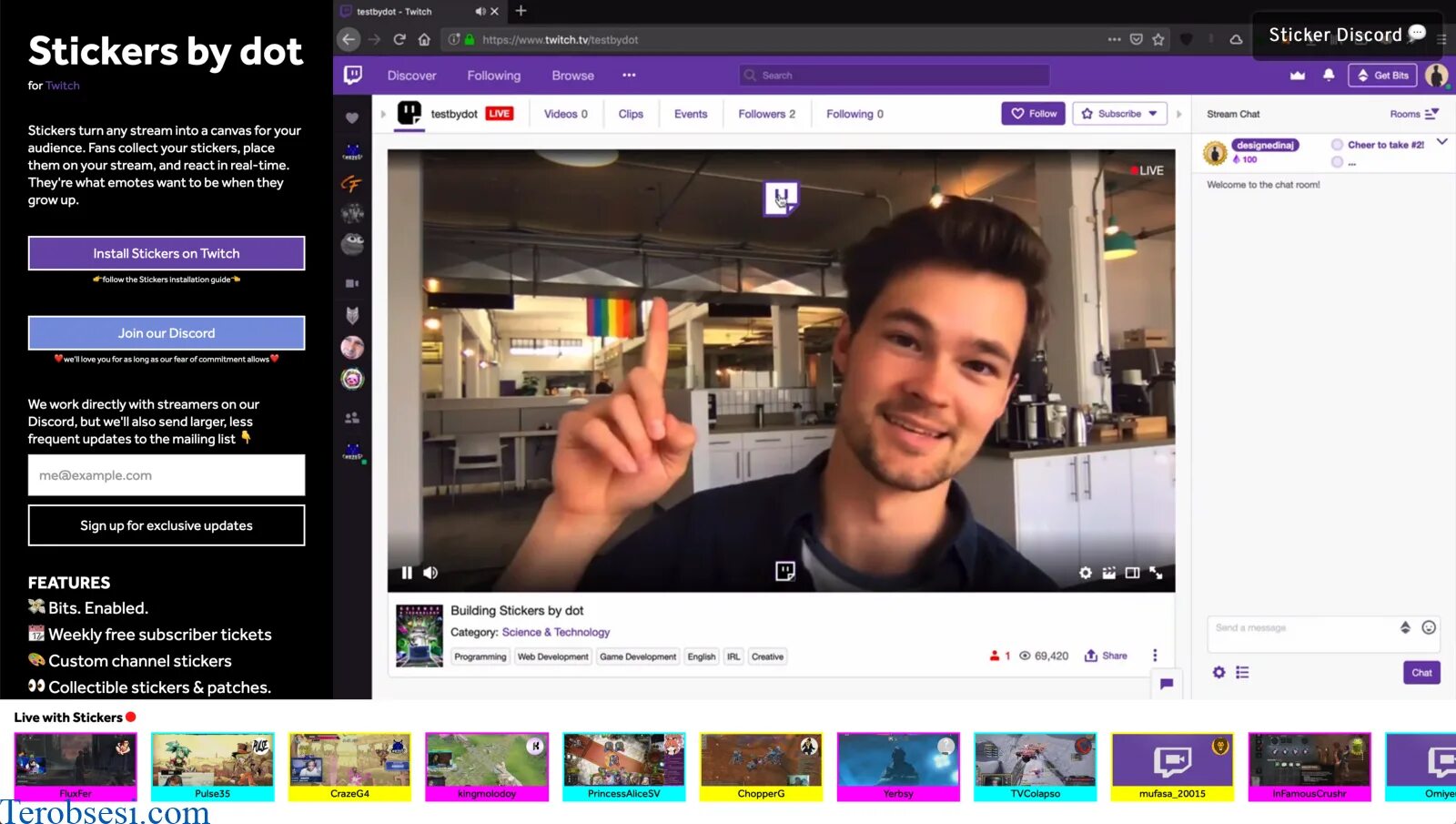Click the notifications bell icon
Image resolution: width=1456 pixels, height=824 pixels.
pyautogui.click(x=1328, y=76)
